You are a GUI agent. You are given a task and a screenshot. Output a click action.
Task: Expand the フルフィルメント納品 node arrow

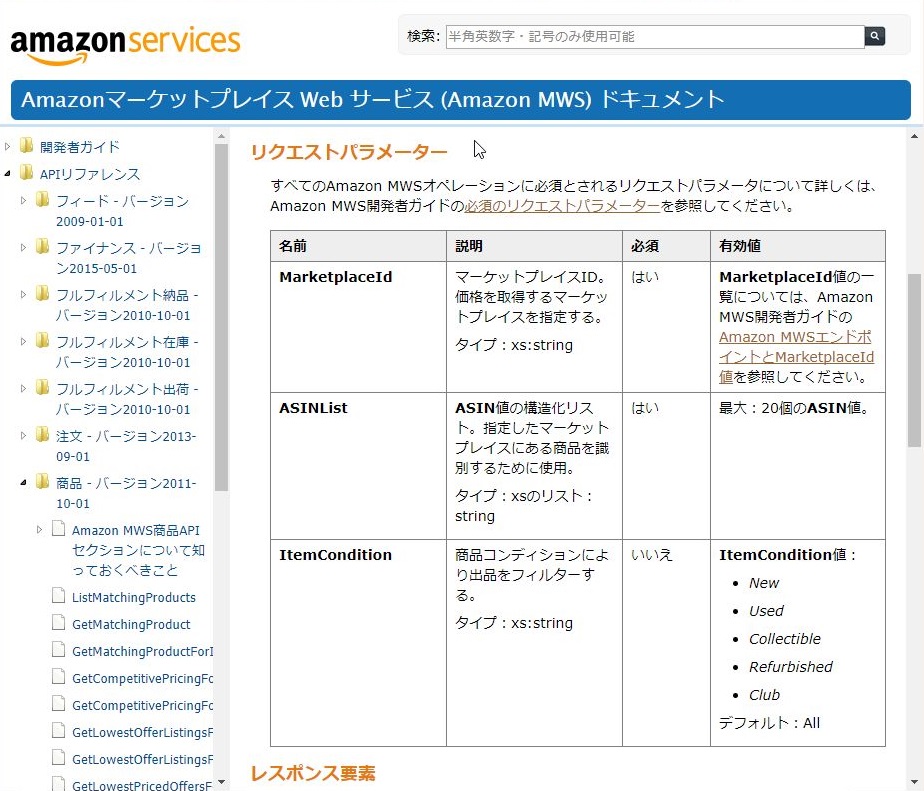[x=23, y=294]
